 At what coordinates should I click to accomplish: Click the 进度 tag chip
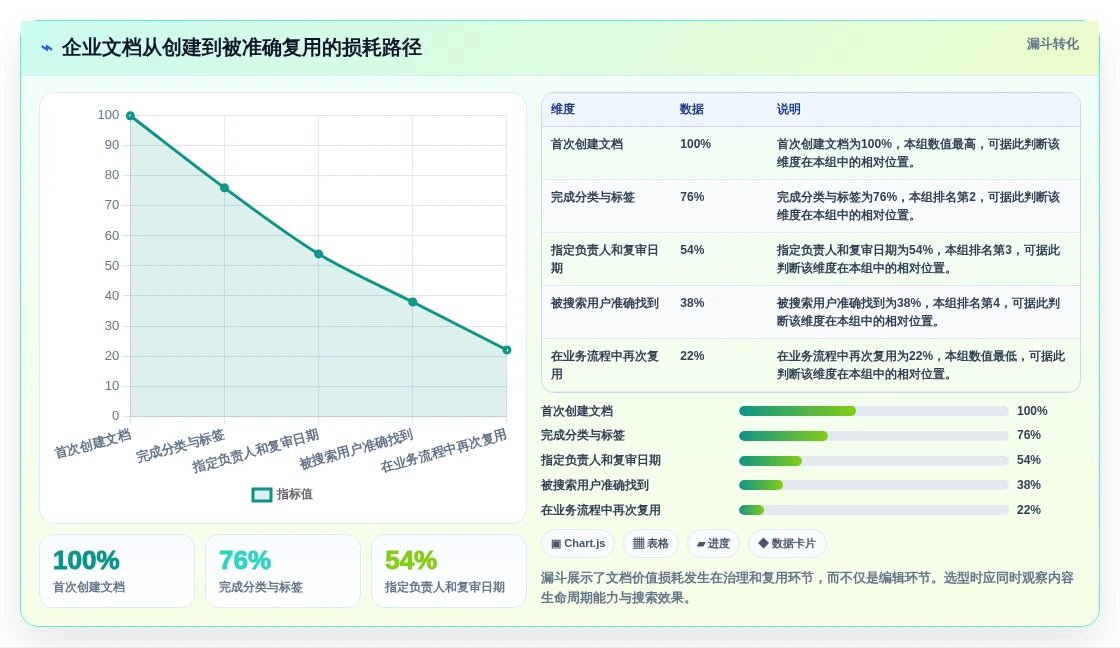713,544
